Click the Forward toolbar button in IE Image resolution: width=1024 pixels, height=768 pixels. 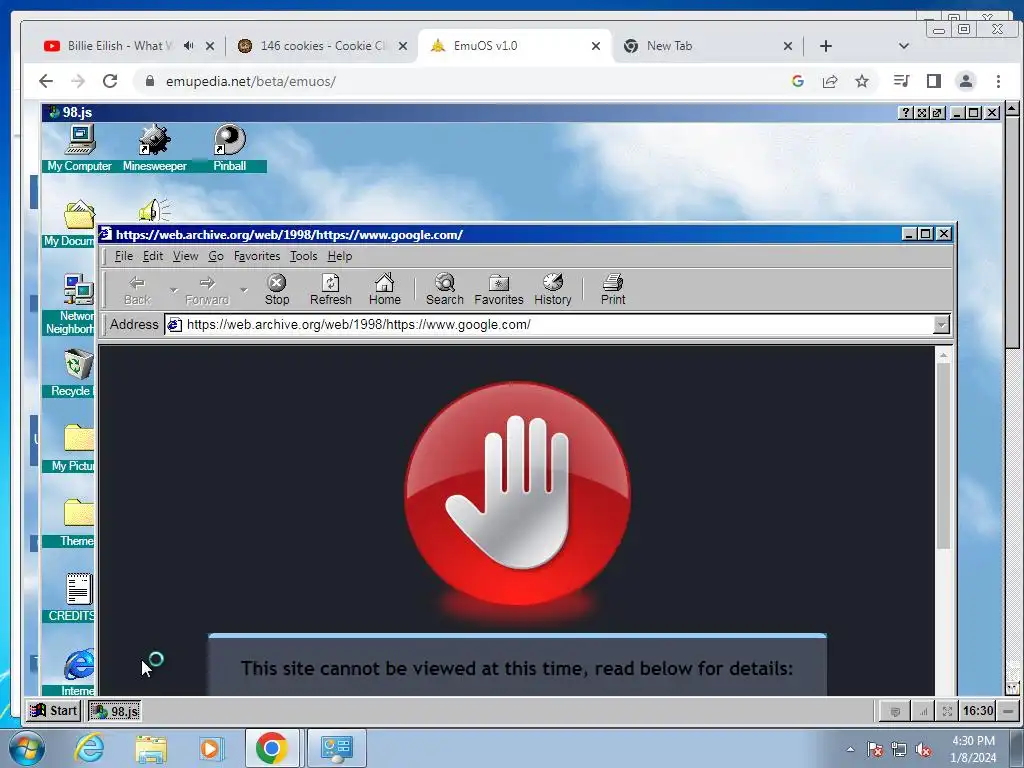[x=207, y=289]
